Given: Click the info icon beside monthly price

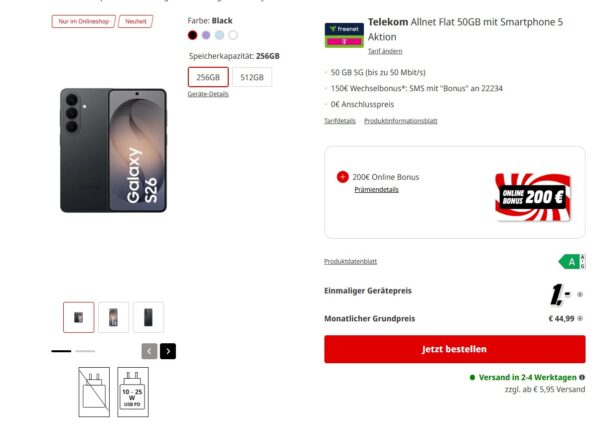Looking at the screenshot, I should click(x=580, y=318).
